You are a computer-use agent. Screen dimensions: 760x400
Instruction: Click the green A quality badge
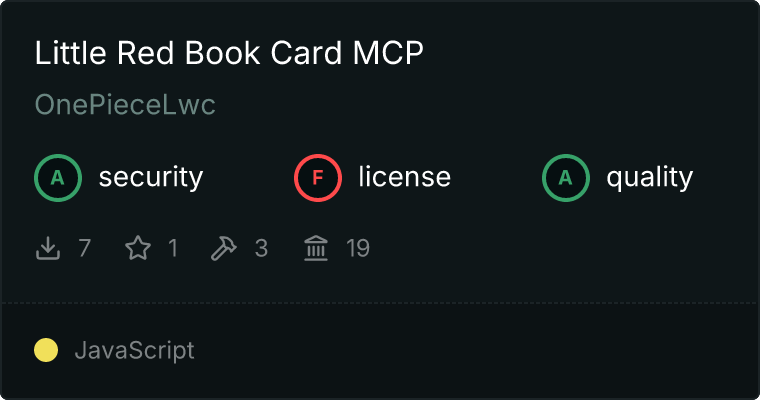click(566, 178)
